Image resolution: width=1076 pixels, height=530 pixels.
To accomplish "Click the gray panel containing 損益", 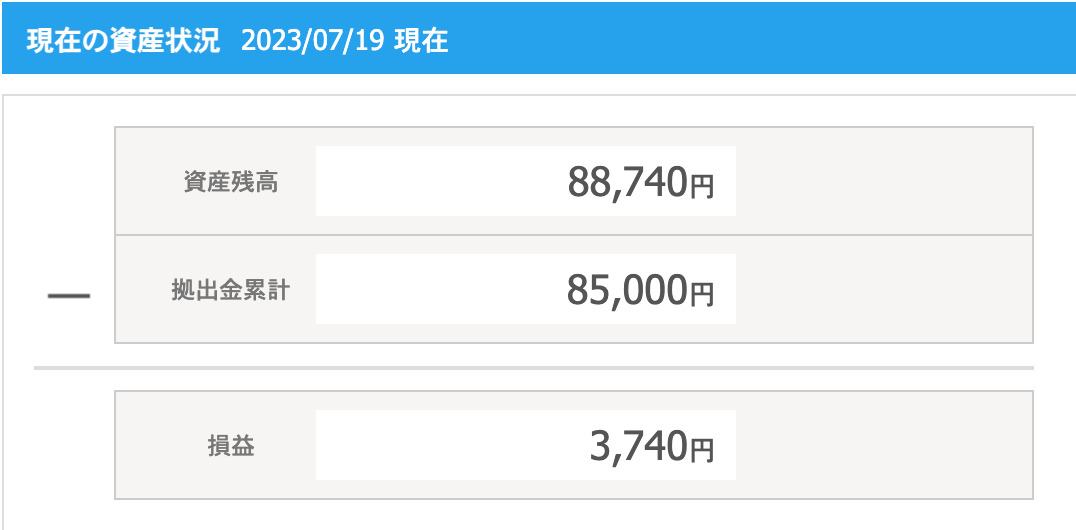I will (x=574, y=445).
